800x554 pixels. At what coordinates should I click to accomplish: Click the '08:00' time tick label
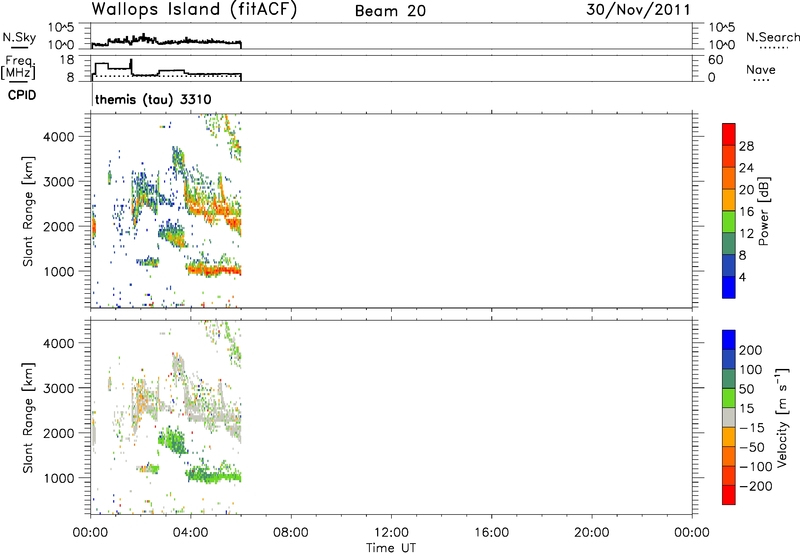291,533
